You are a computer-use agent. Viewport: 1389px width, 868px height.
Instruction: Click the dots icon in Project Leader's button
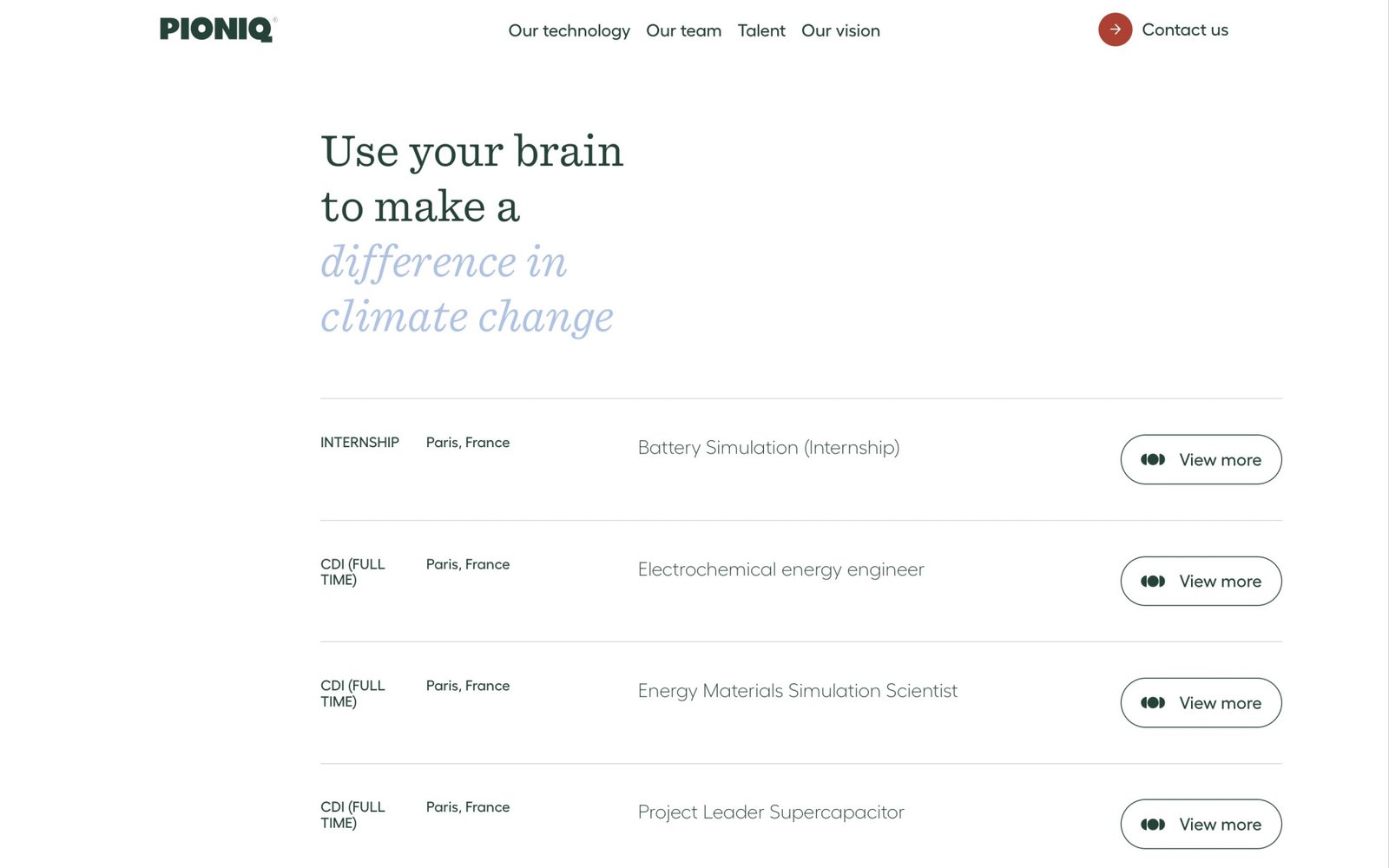pos(1153,825)
